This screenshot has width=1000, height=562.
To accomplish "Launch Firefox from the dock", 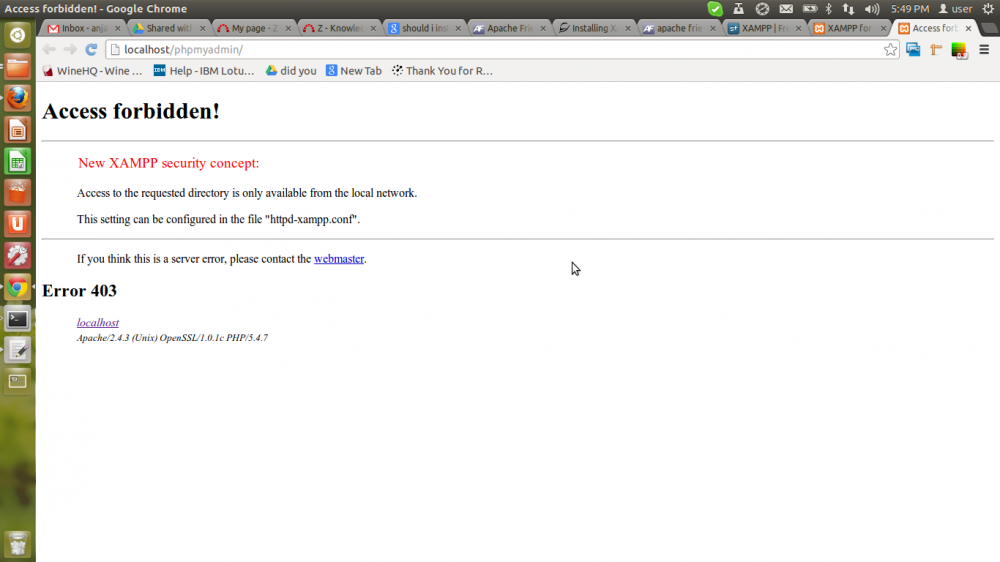I will tap(18, 98).
